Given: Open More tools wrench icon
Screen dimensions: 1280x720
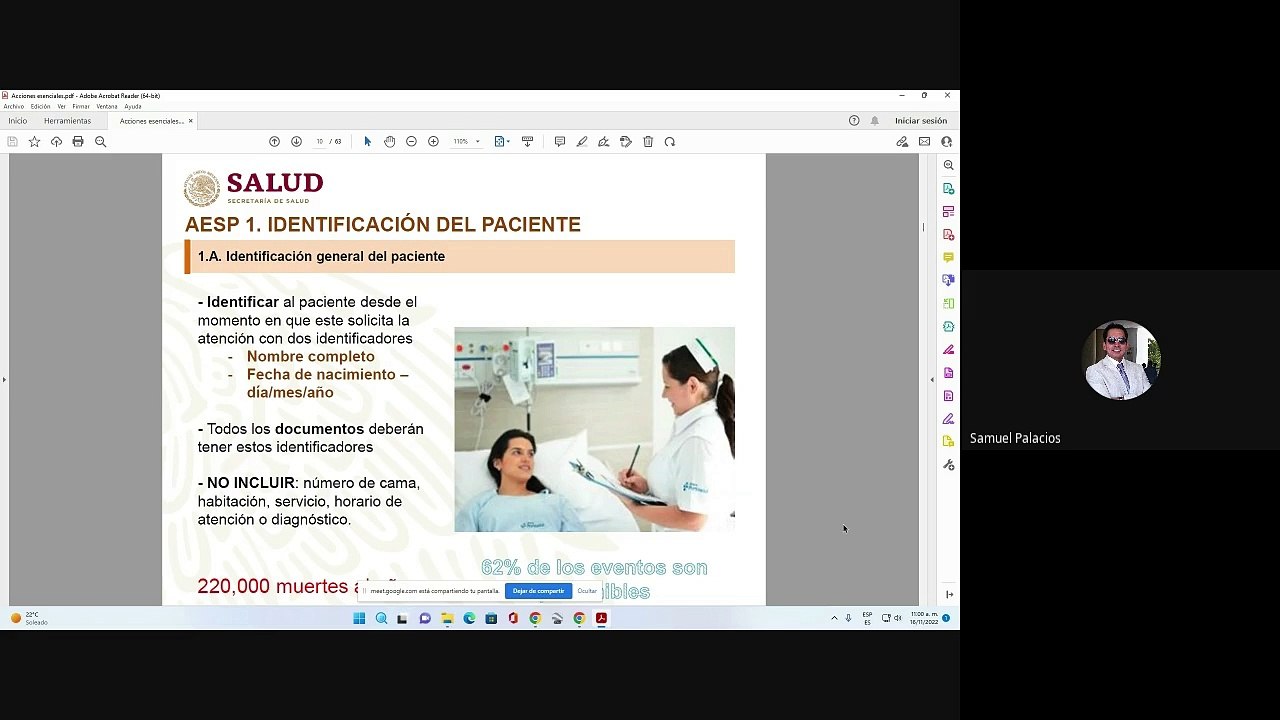Looking at the screenshot, I should pyautogui.click(x=949, y=465).
